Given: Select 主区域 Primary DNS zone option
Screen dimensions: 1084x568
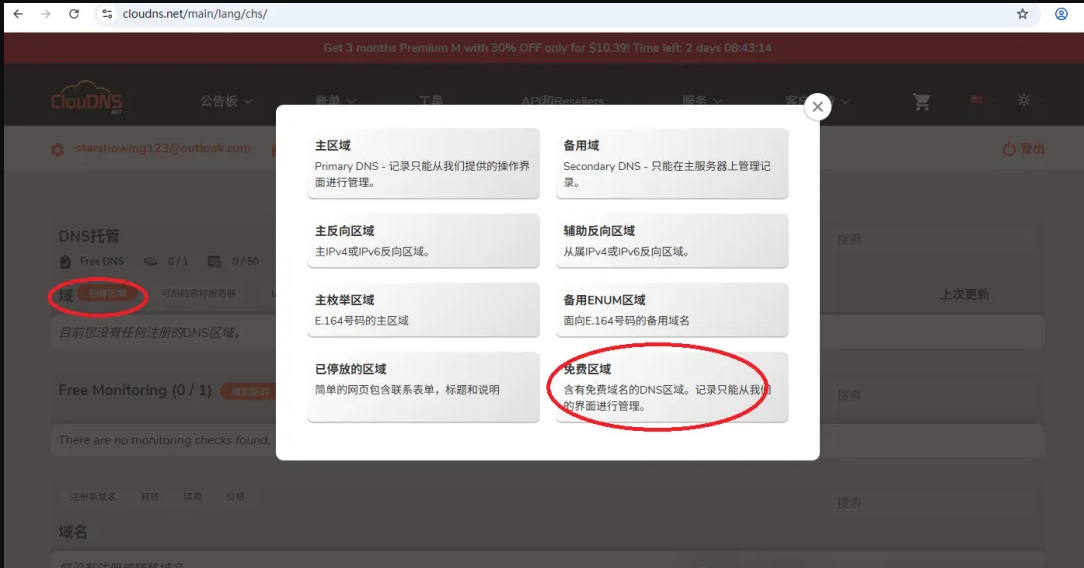Looking at the screenshot, I should point(423,164).
